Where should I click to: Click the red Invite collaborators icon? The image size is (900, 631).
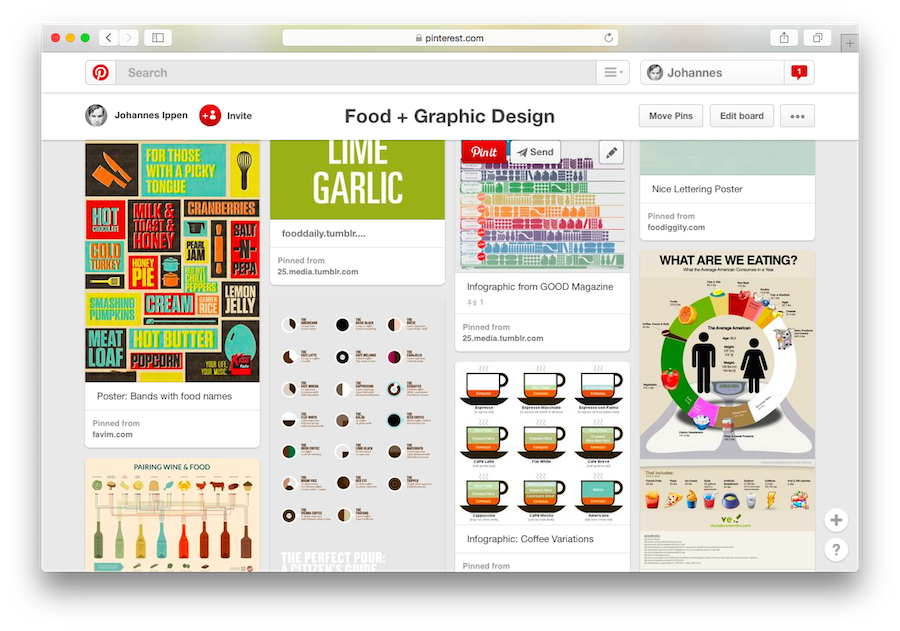pyautogui.click(x=210, y=115)
